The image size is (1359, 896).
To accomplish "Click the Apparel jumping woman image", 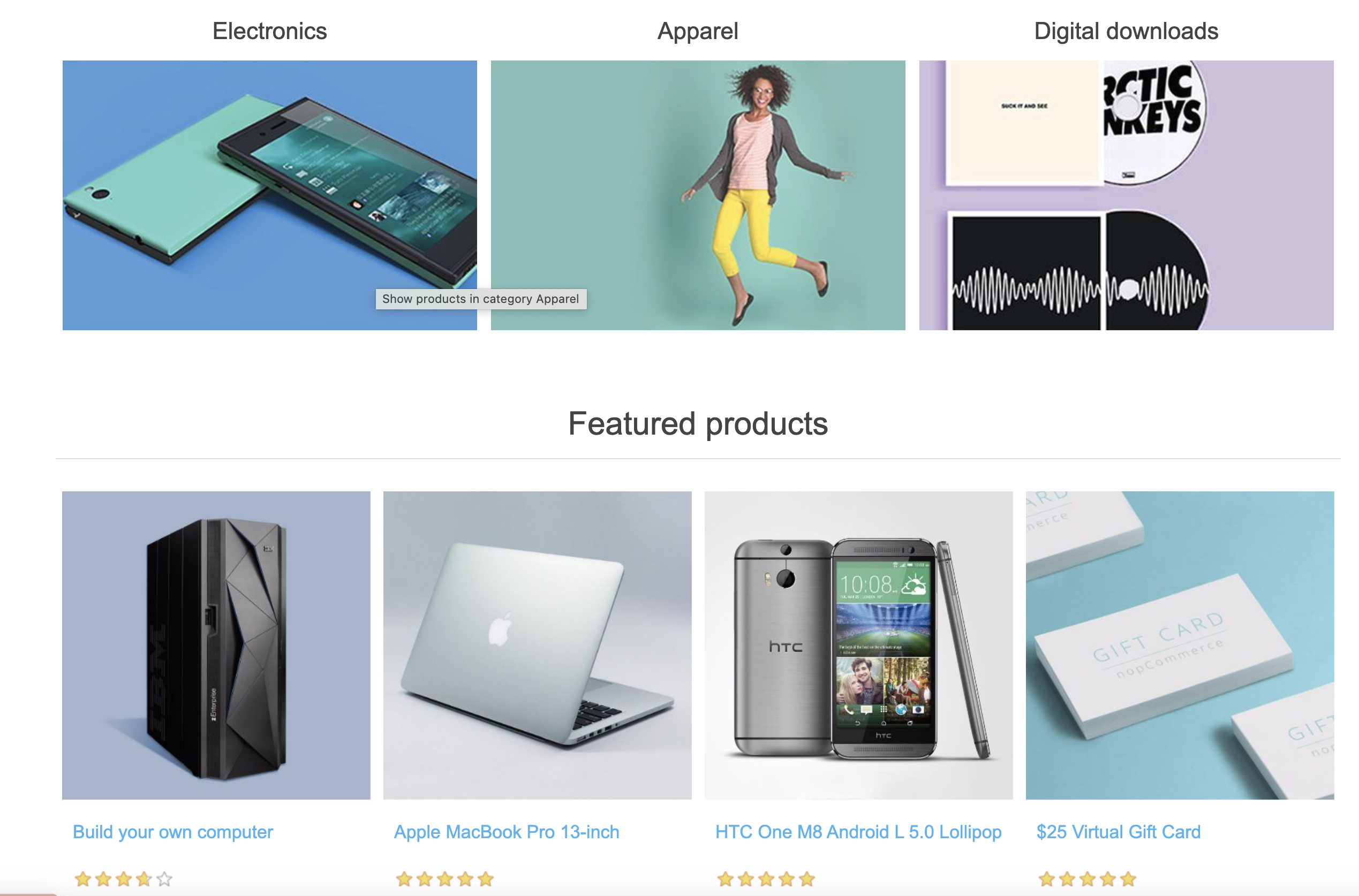I will [698, 195].
